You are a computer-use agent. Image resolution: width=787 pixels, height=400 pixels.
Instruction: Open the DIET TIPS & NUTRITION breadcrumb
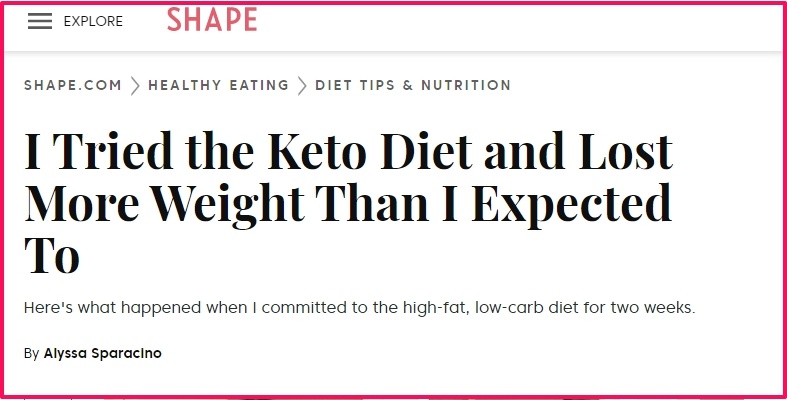tap(413, 85)
